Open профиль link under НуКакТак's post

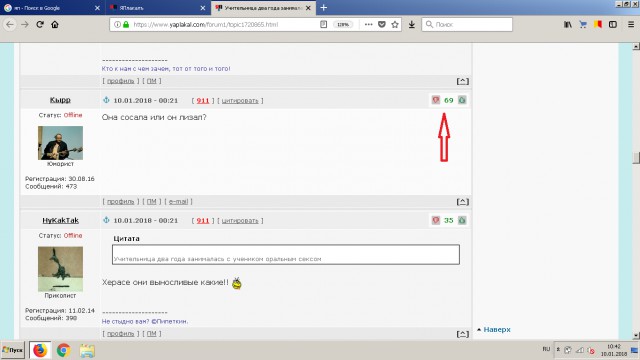(120, 333)
